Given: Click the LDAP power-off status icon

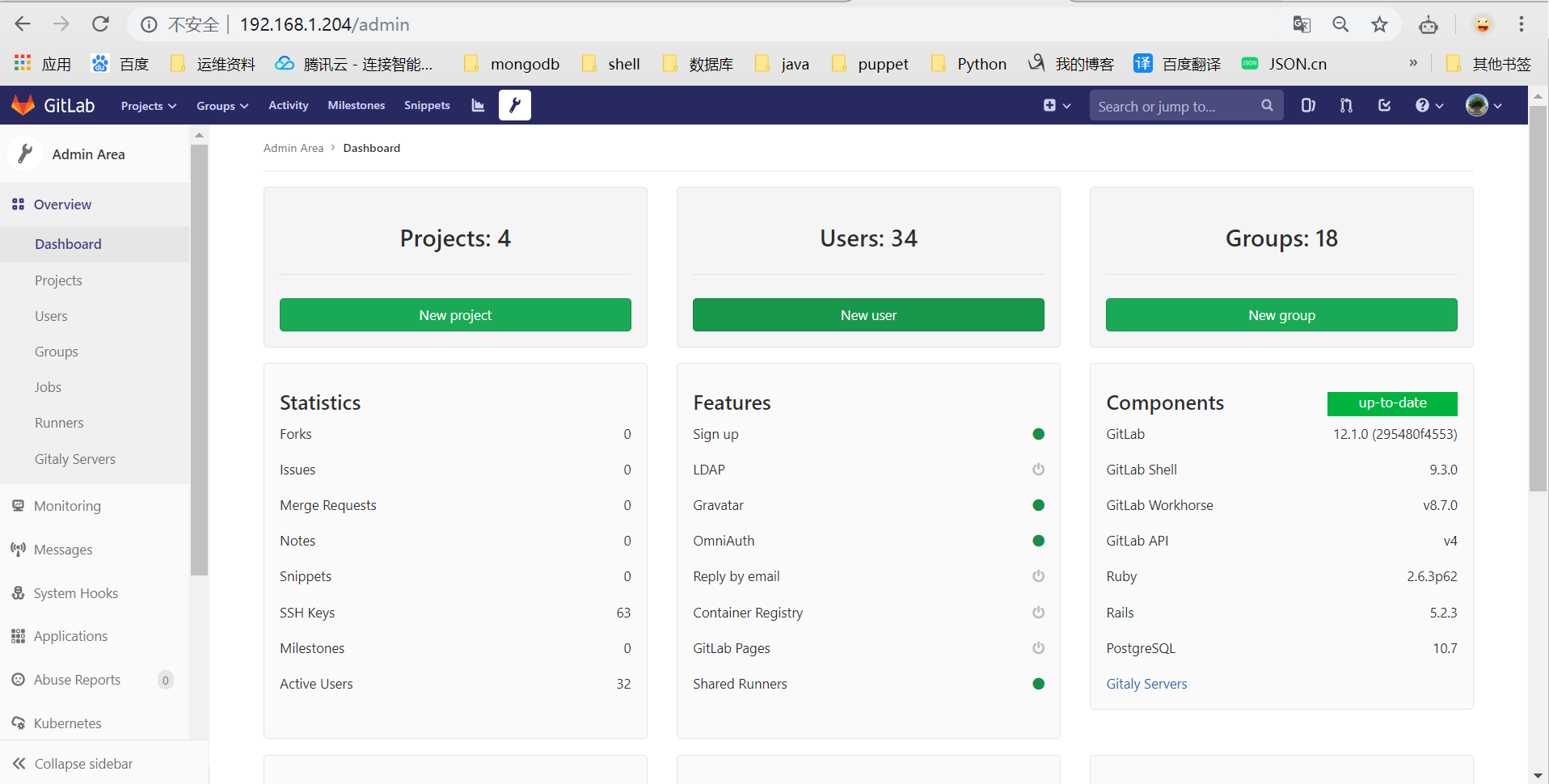Looking at the screenshot, I should (1039, 470).
